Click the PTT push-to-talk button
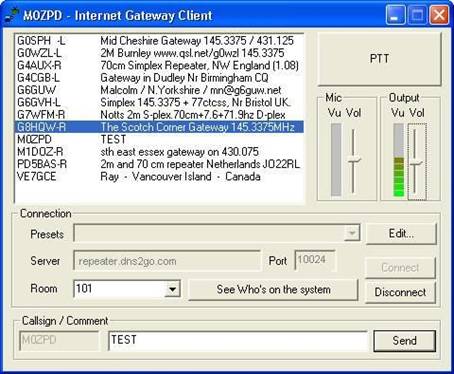The height and width of the screenshot is (374, 454). (379, 59)
